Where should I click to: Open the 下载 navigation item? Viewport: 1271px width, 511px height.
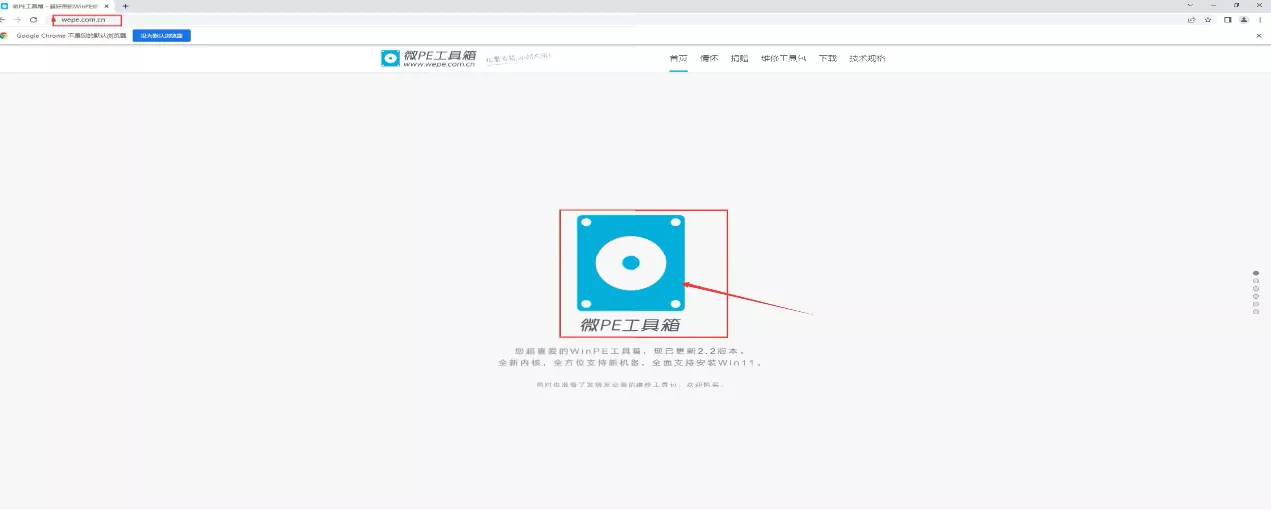tap(827, 58)
